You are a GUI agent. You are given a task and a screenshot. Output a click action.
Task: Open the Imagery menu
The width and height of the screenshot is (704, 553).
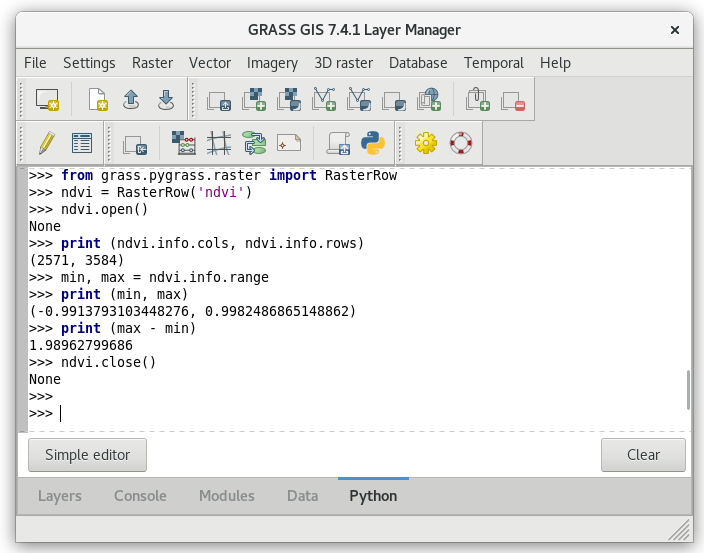click(272, 63)
